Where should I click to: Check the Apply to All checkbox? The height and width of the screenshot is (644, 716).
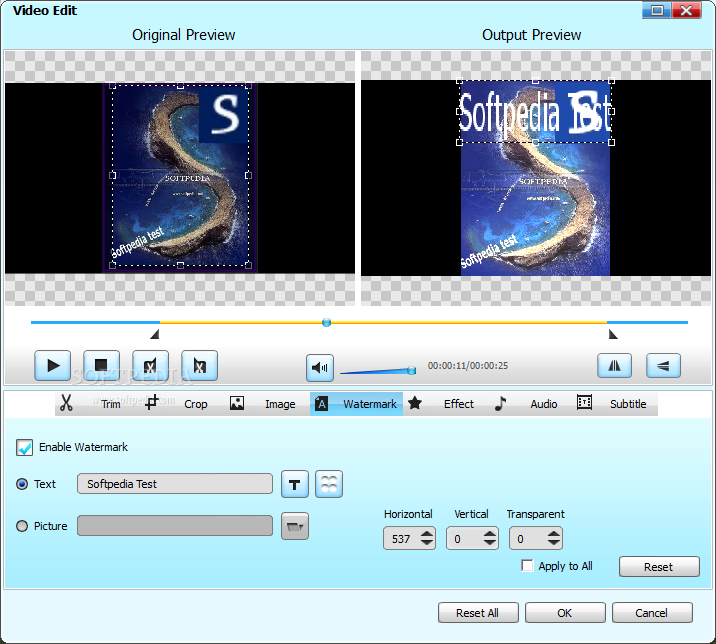tap(527, 565)
